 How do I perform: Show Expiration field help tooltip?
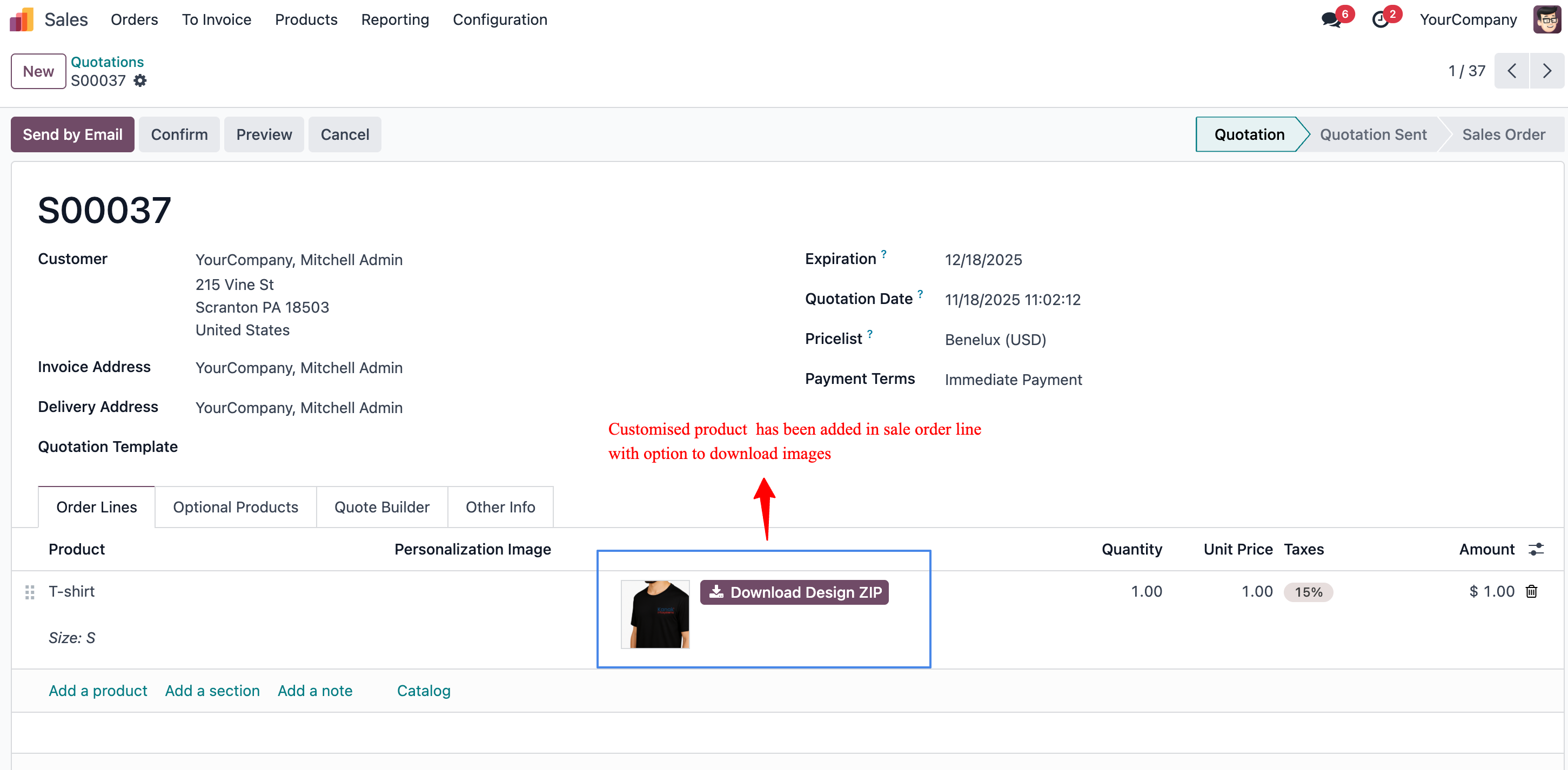884,254
